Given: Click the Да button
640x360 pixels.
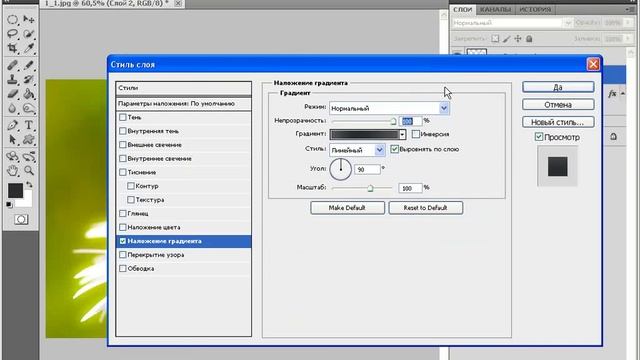Looking at the screenshot, I should point(558,87).
